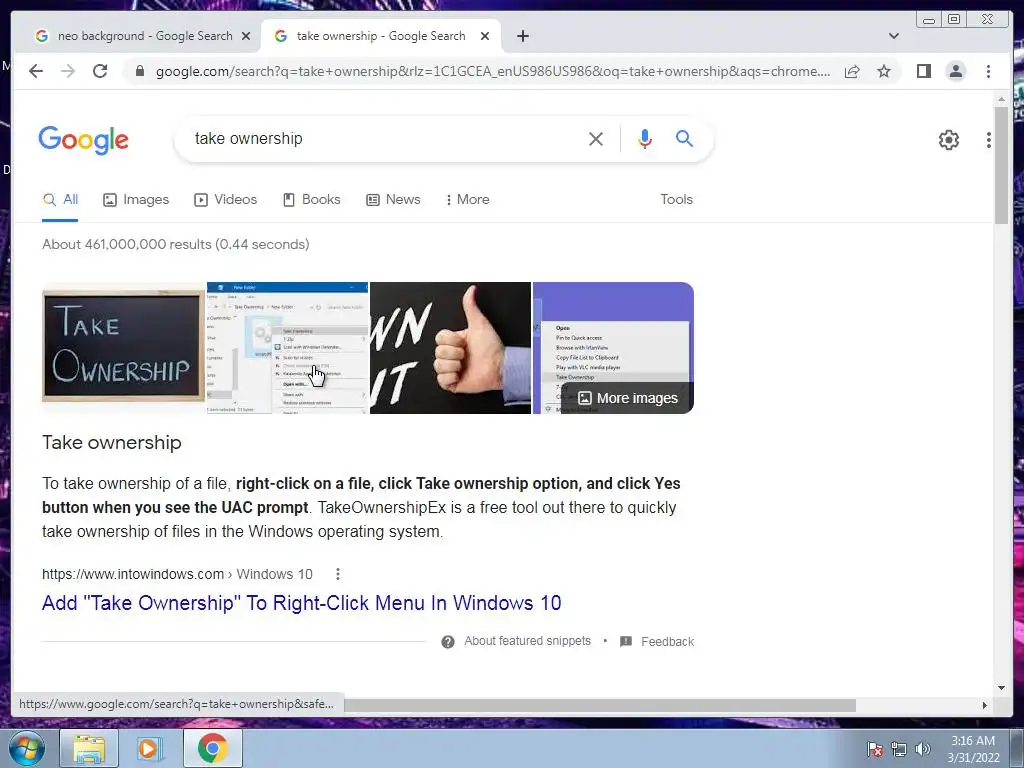Image resolution: width=1024 pixels, height=768 pixels.
Task: Click the forward navigation arrow
Action: (68, 71)
